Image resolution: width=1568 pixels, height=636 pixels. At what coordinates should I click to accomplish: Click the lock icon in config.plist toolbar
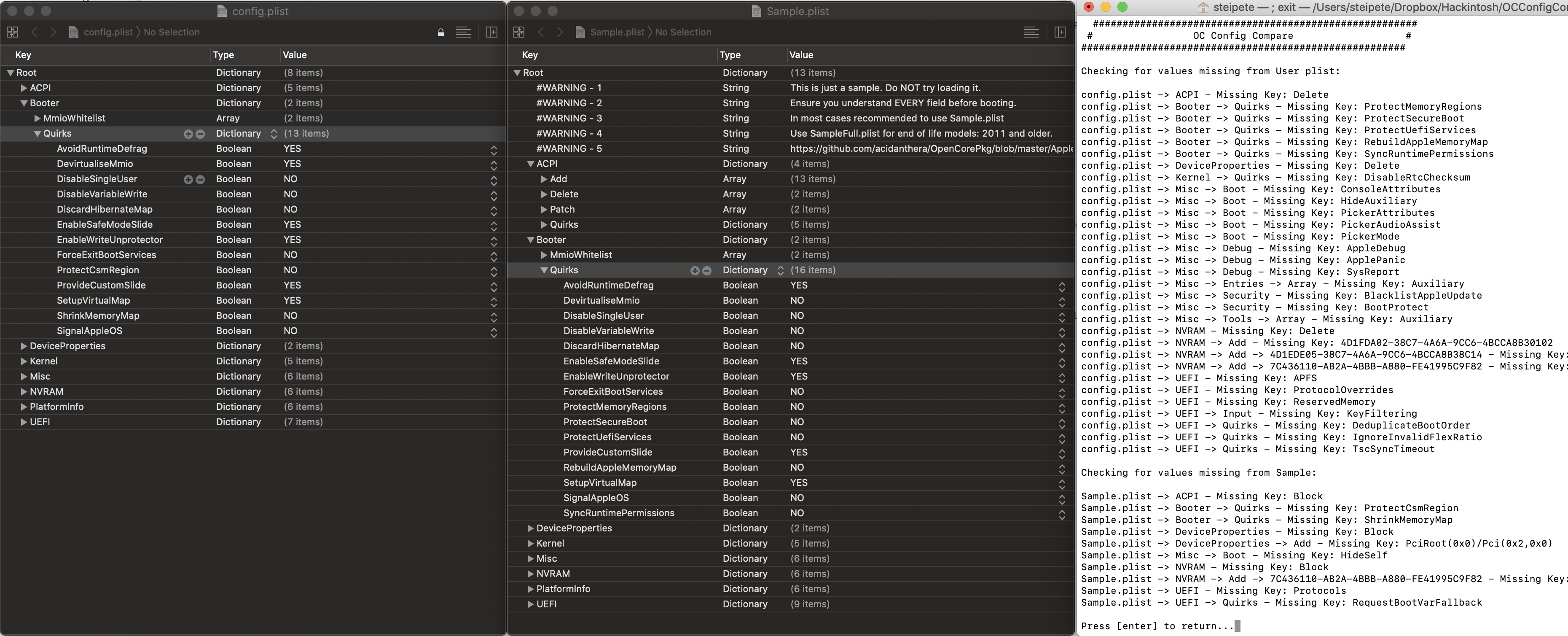click(x=441, y=32)
